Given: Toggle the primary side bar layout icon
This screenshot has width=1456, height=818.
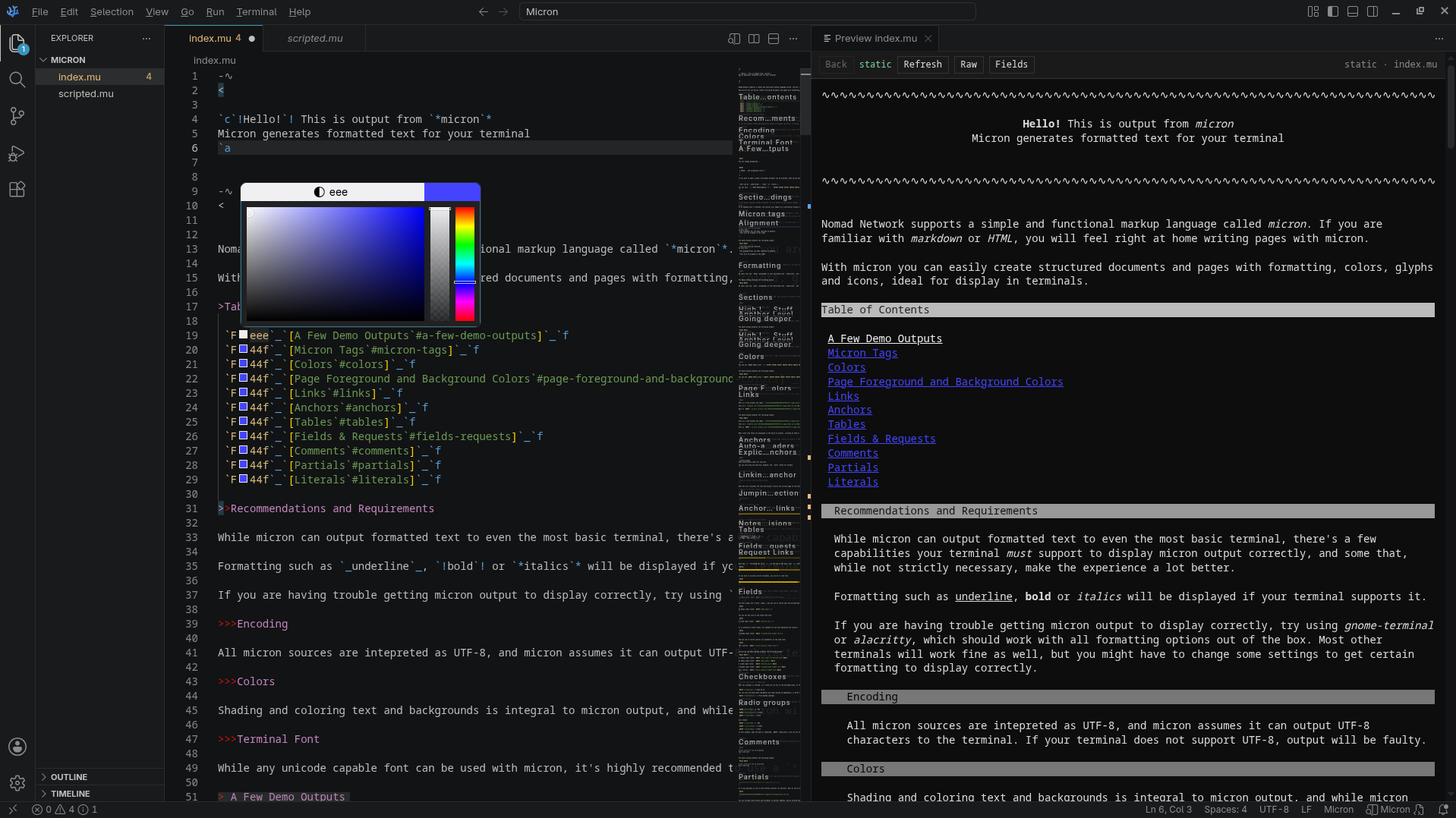Looking at the screenshot, I should click(1333, 11).
